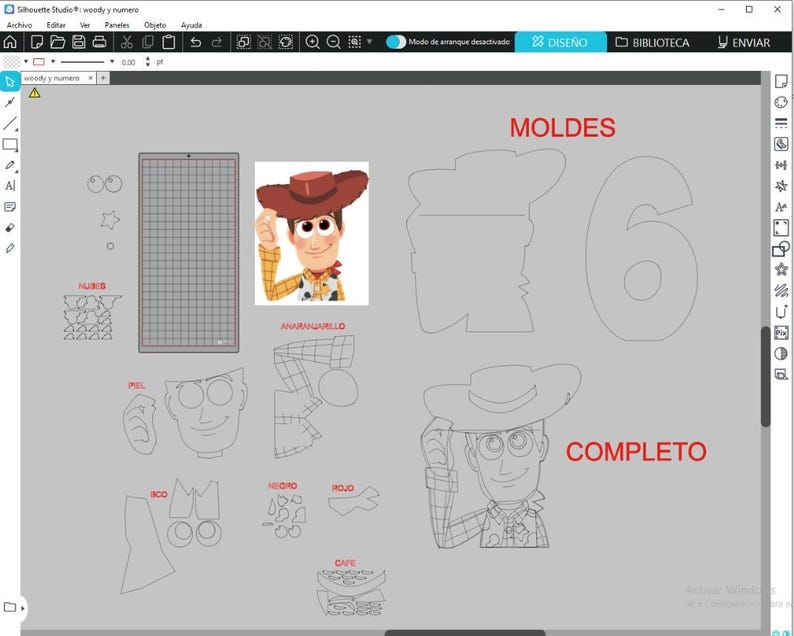Open the Text Style panel
This screenshot has width=794, height=636.
coord(781,207)
